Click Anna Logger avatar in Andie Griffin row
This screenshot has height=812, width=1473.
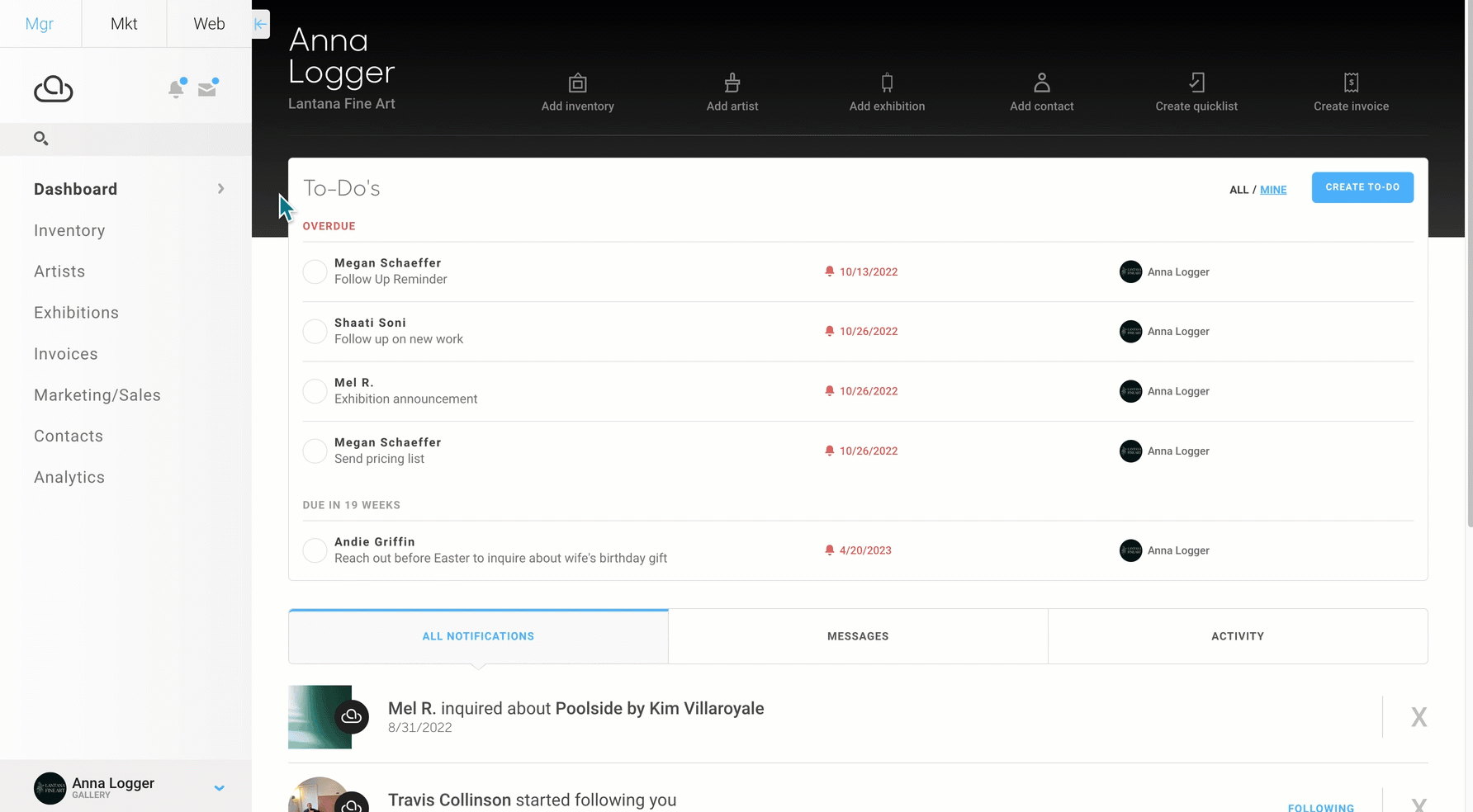pos(1130,550)
